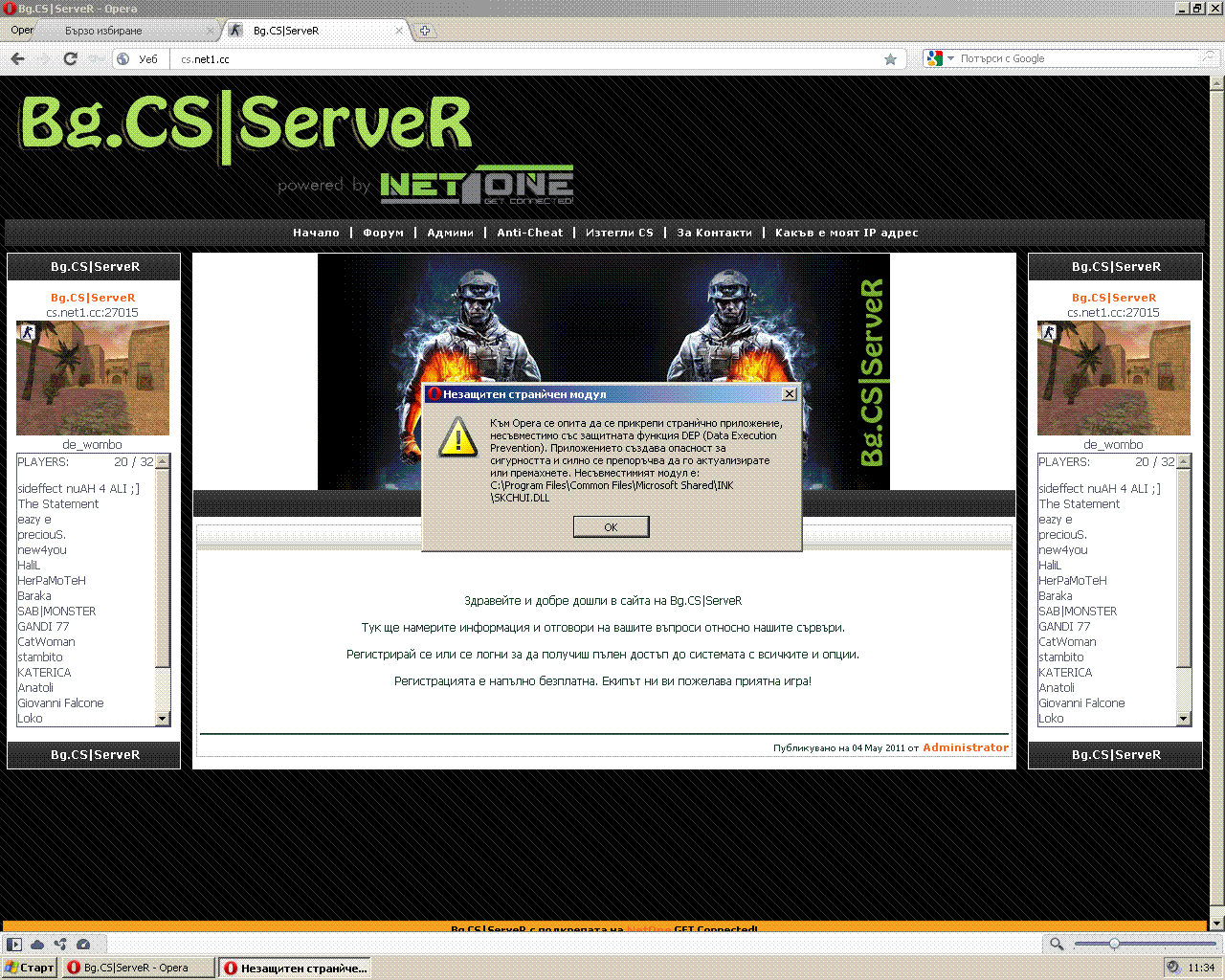Screen dimensions: 1225x980
Task: Click the left de_wombo map thumbnail
Action: tap(93, 378)
